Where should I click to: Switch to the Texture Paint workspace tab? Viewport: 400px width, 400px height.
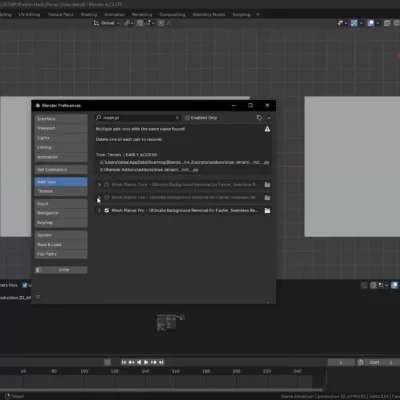click(60, 15)
